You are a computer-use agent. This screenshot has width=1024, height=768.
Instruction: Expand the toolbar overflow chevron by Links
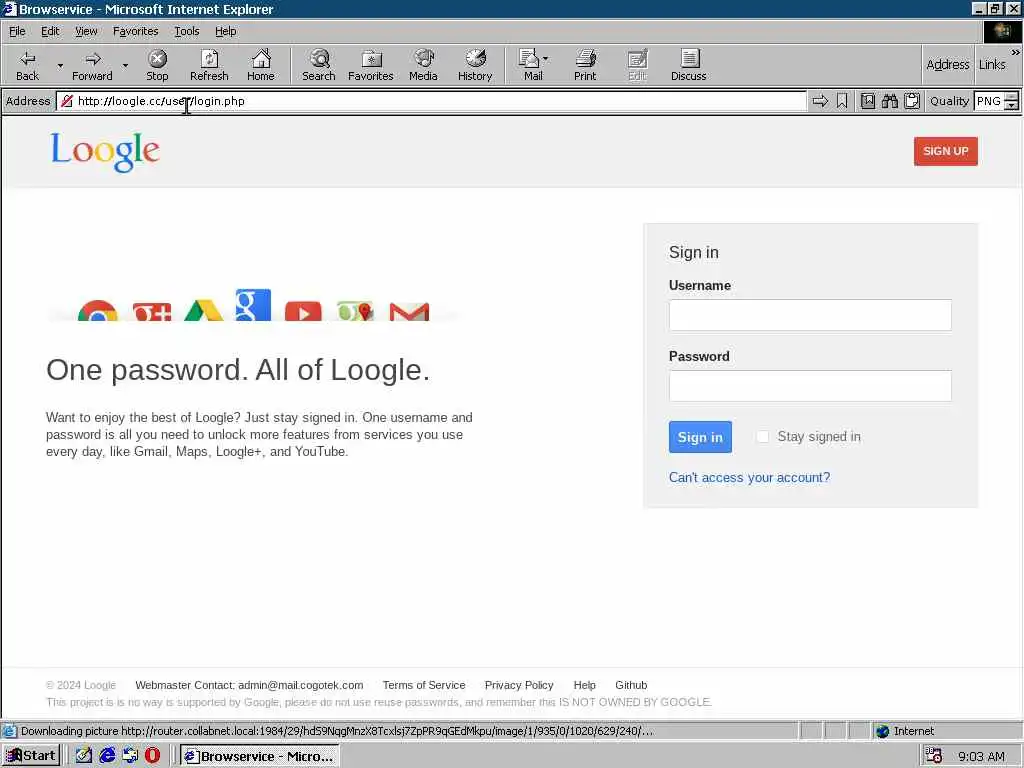pos(1016,52)
